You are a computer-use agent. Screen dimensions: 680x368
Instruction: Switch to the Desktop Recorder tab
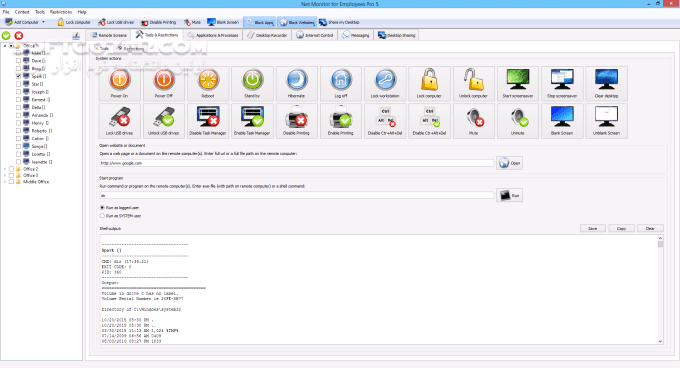(x=268, y=35)
